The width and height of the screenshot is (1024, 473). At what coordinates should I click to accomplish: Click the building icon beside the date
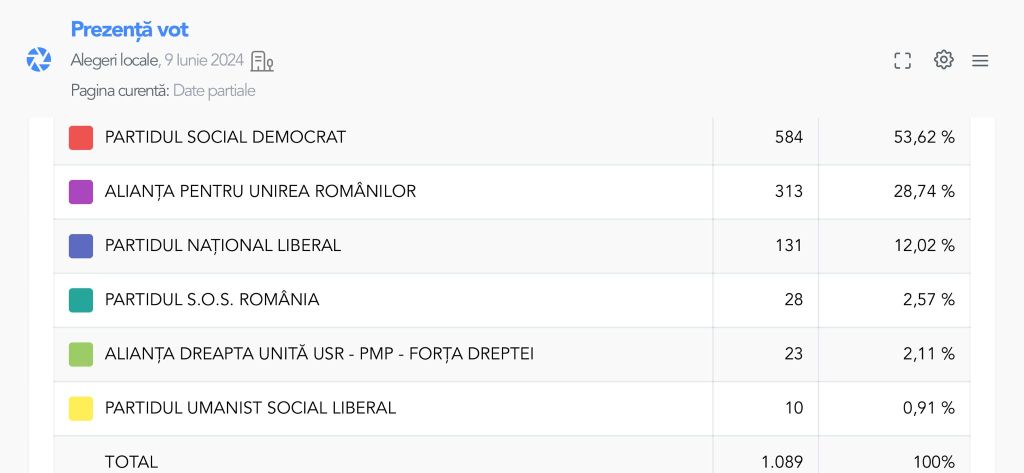pyautogui.click(x=262, y=61)
